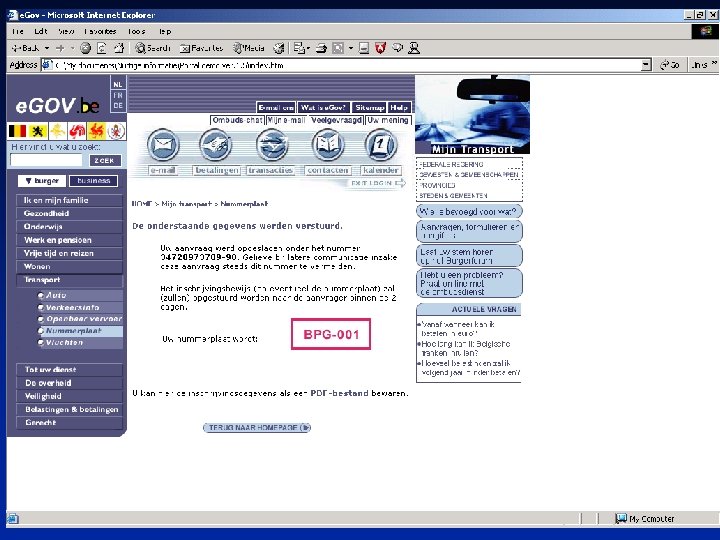The image size is (720, 540).
Task: Switch language to NL
Action: coord(118,84)
